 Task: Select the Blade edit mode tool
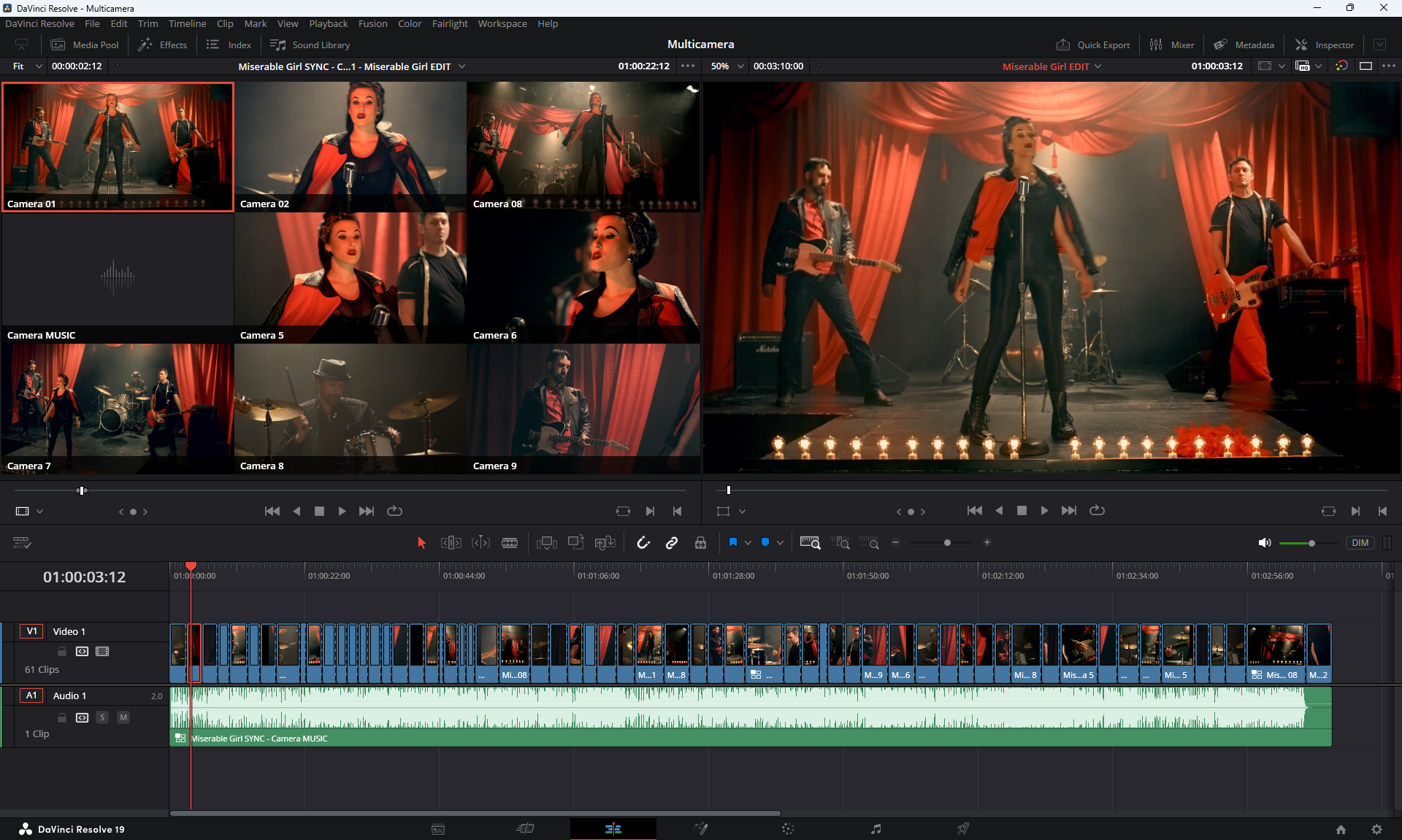(510, 542)
